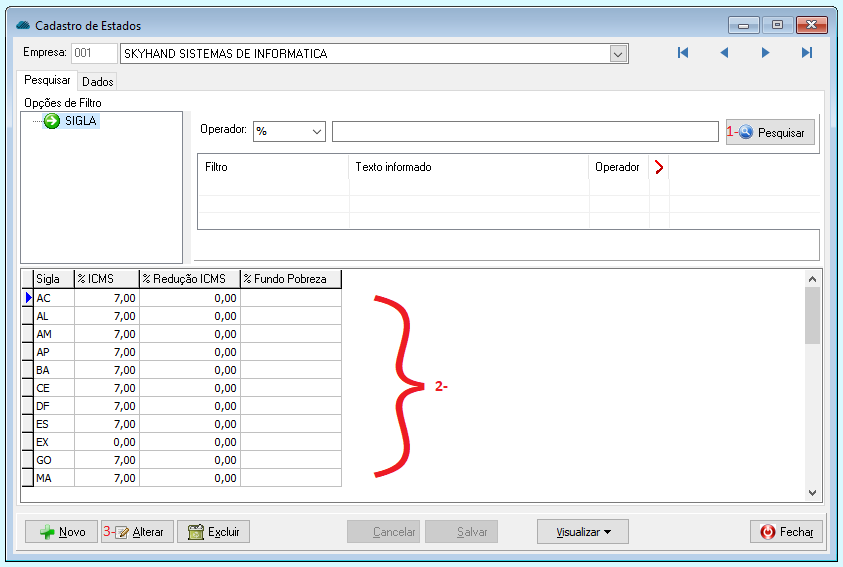Viewport: 843px width, 567px height.
Task: Go to next record arrow
Action: pos(765,53)
